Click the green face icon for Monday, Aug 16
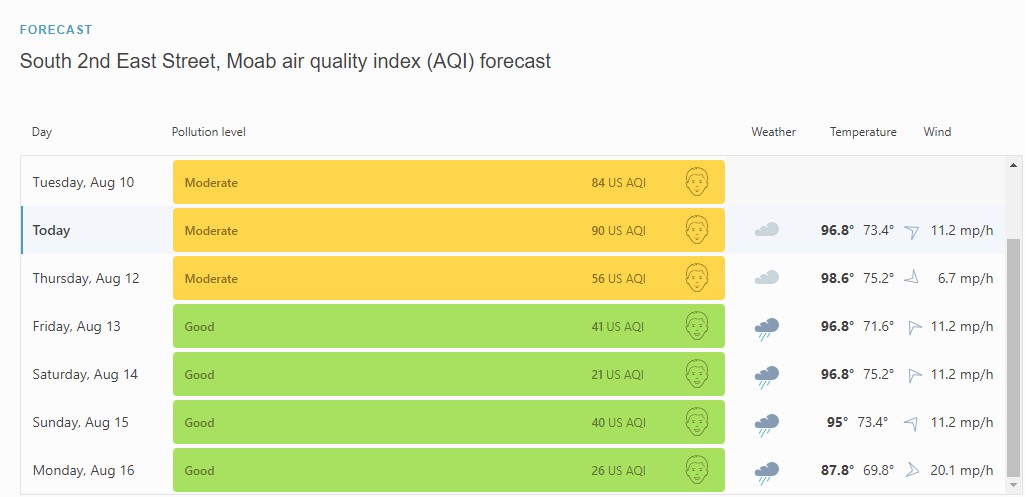The height and width of the screenshot is (497, 1025). click(697, 470)
